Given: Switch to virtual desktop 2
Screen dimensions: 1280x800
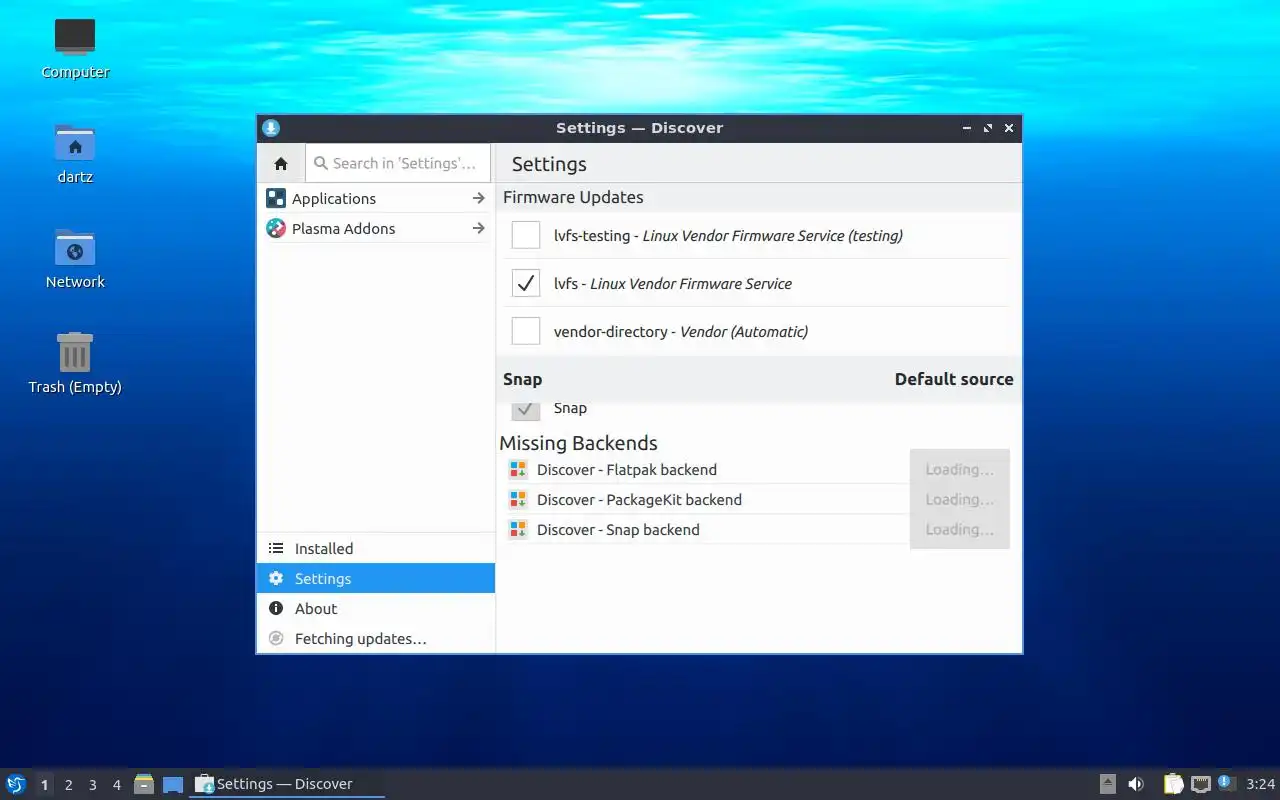Looking at the screenshot, I should tap(68, 785).
